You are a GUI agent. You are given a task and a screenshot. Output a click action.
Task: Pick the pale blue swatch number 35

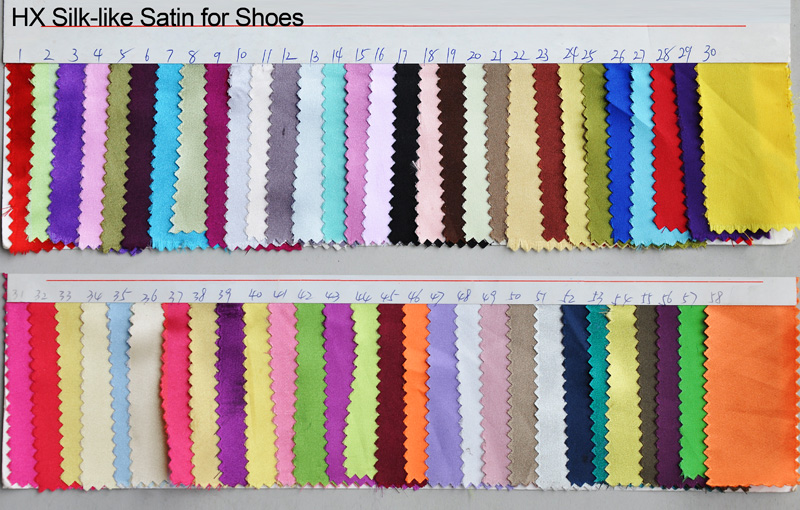pos(120,394)
